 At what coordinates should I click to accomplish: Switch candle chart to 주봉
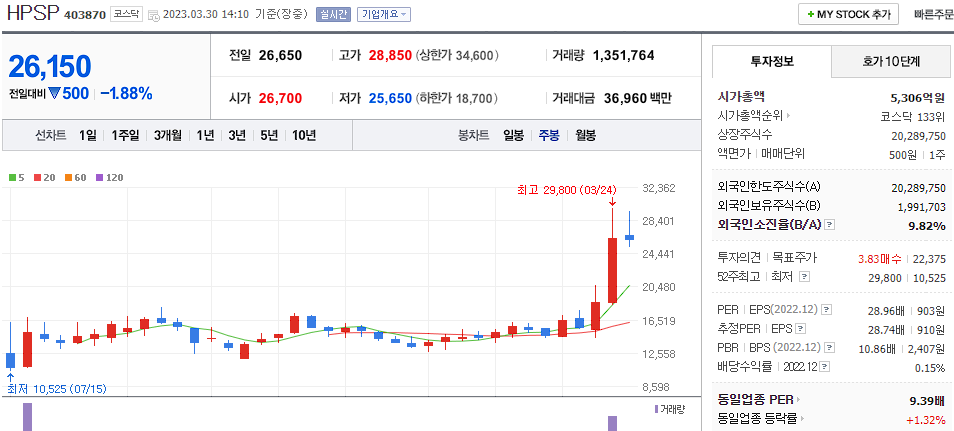[x=549, y=135]
